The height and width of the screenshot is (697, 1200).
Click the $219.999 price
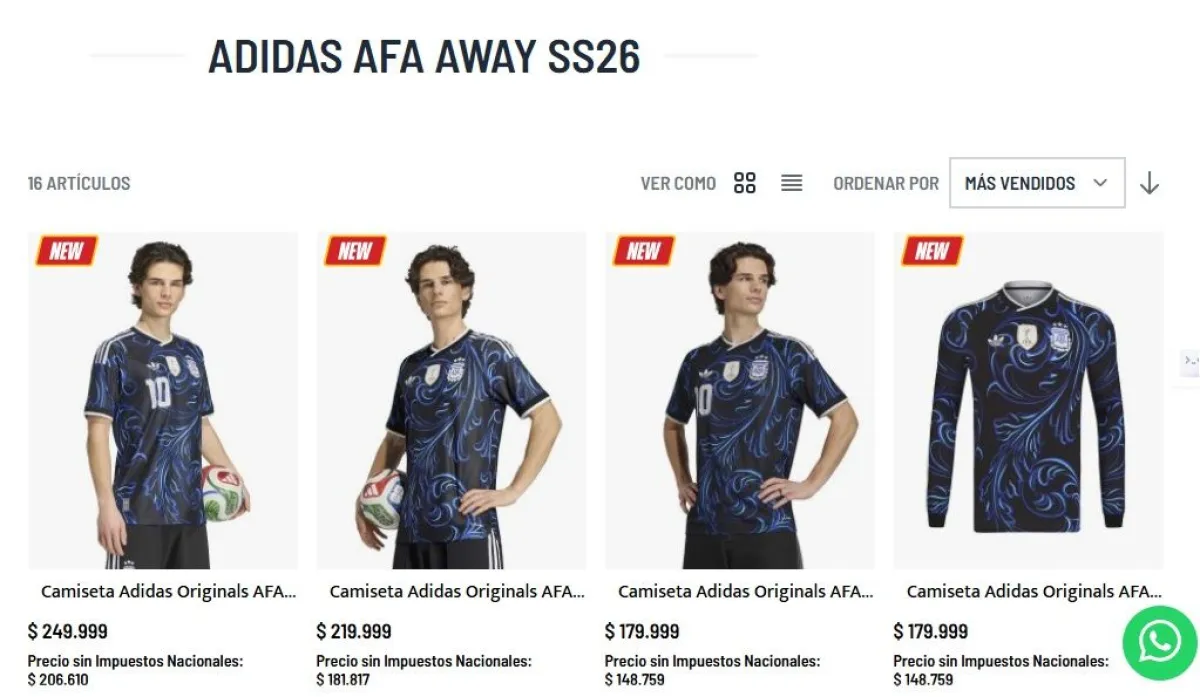(x=354, y=632)
